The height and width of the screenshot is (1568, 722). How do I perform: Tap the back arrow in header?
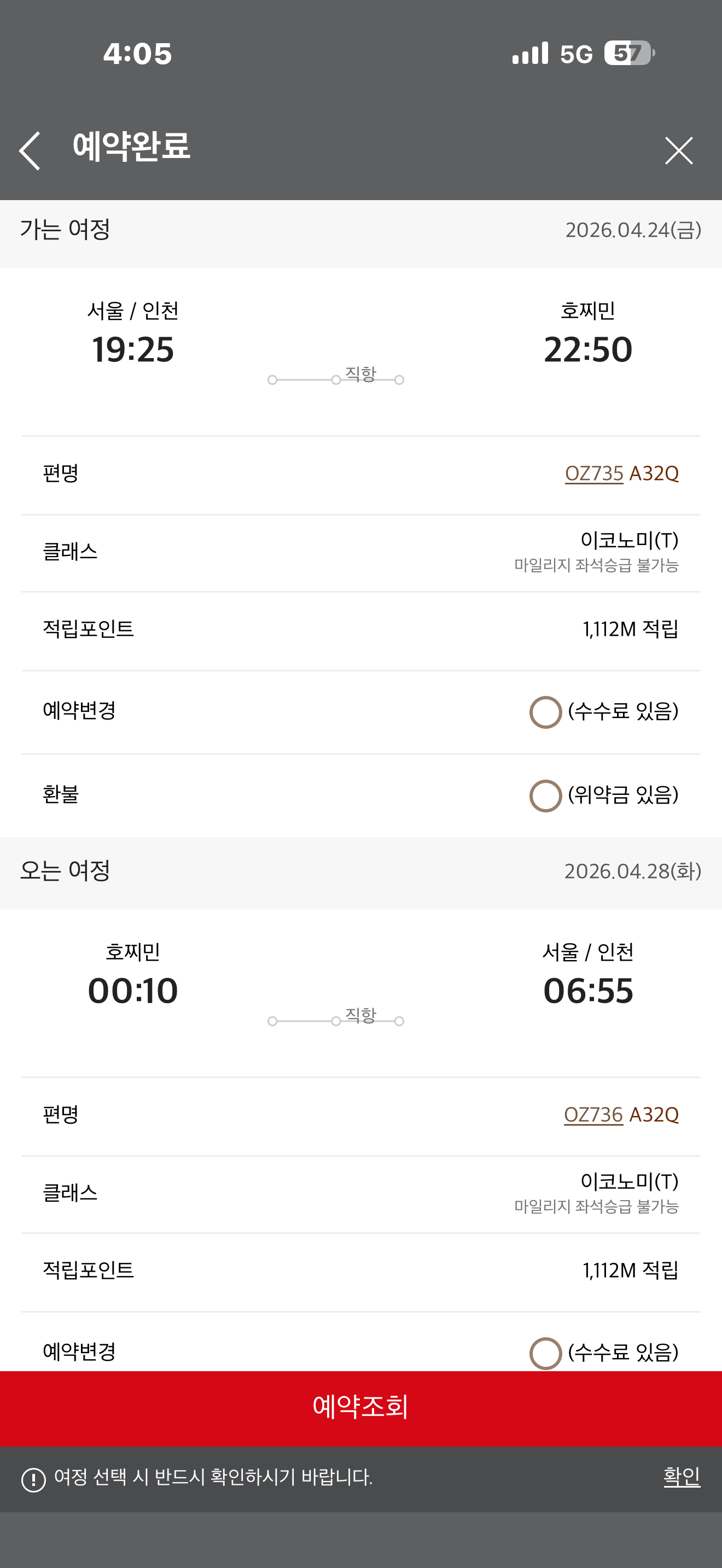point(30,150)
